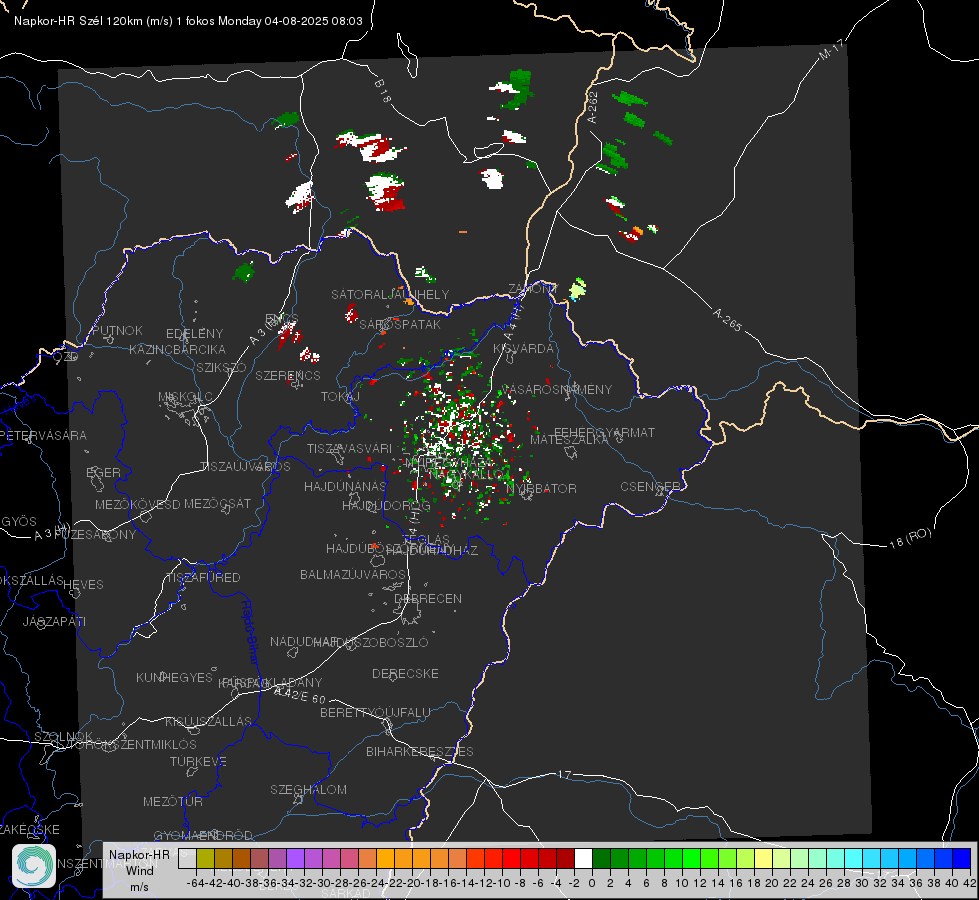Click the white swatch between -2 and 0

[583, 858]
